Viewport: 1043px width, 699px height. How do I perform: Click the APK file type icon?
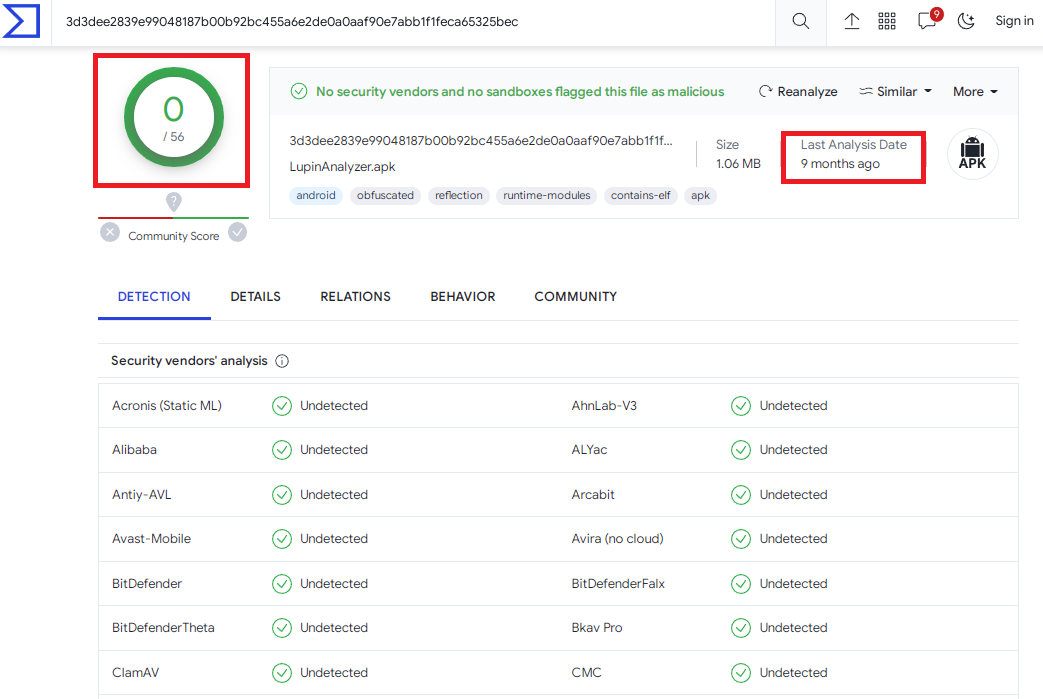coord(972,154)
